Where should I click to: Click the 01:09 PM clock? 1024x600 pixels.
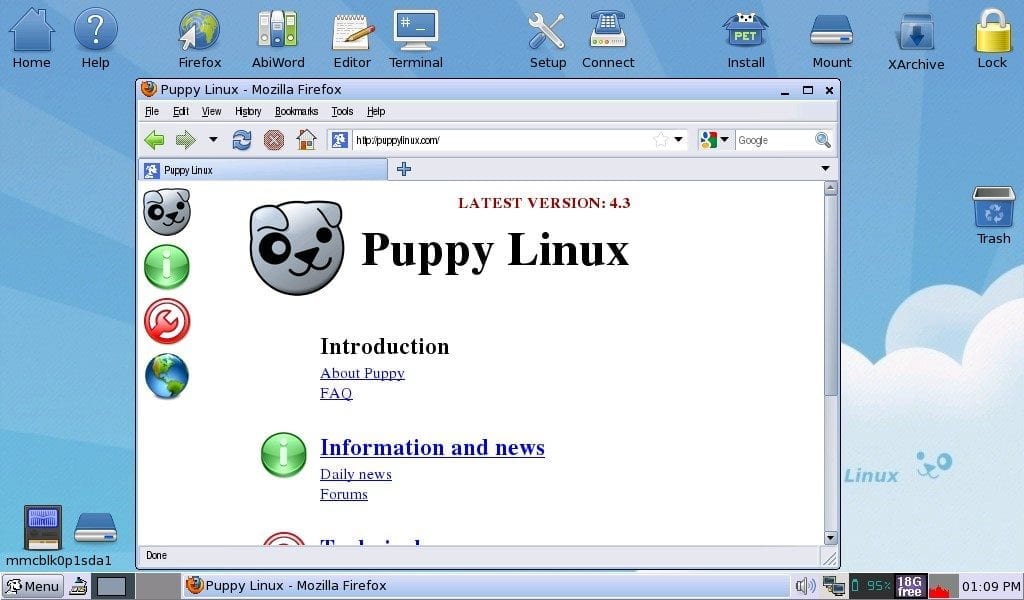tap(991, 586)
